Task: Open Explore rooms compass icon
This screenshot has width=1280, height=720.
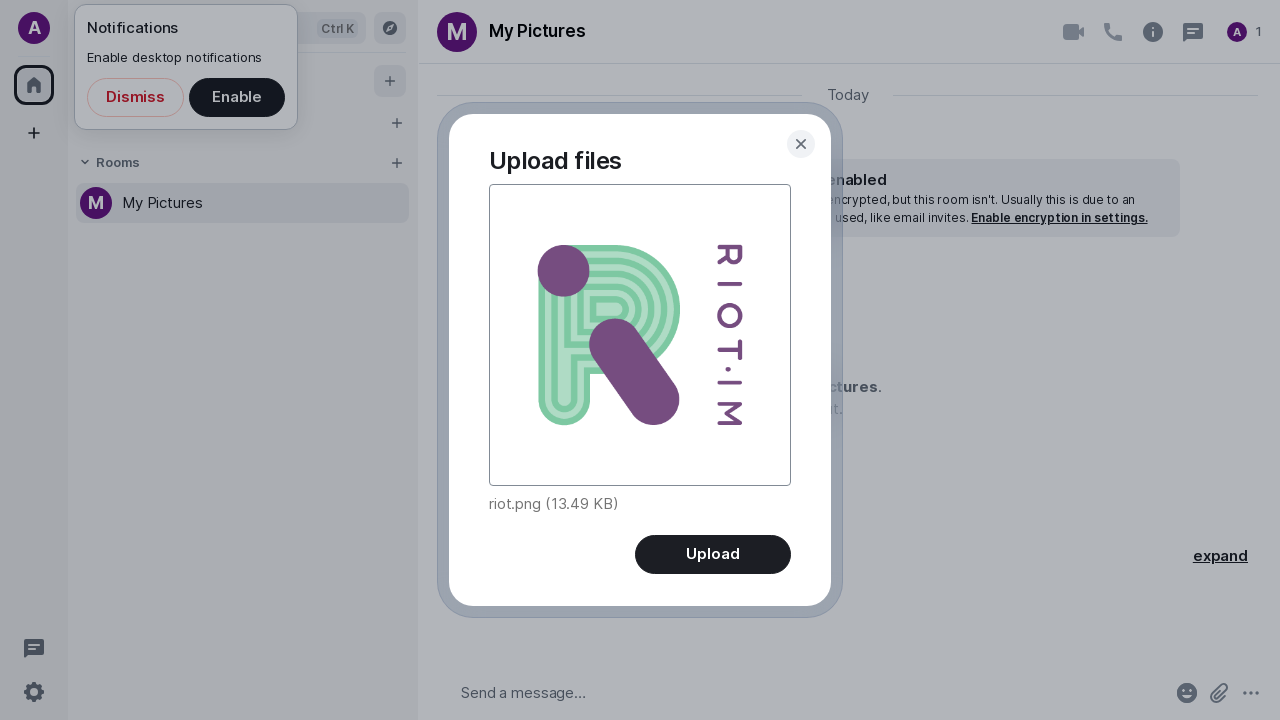Action: pos(390,28)
